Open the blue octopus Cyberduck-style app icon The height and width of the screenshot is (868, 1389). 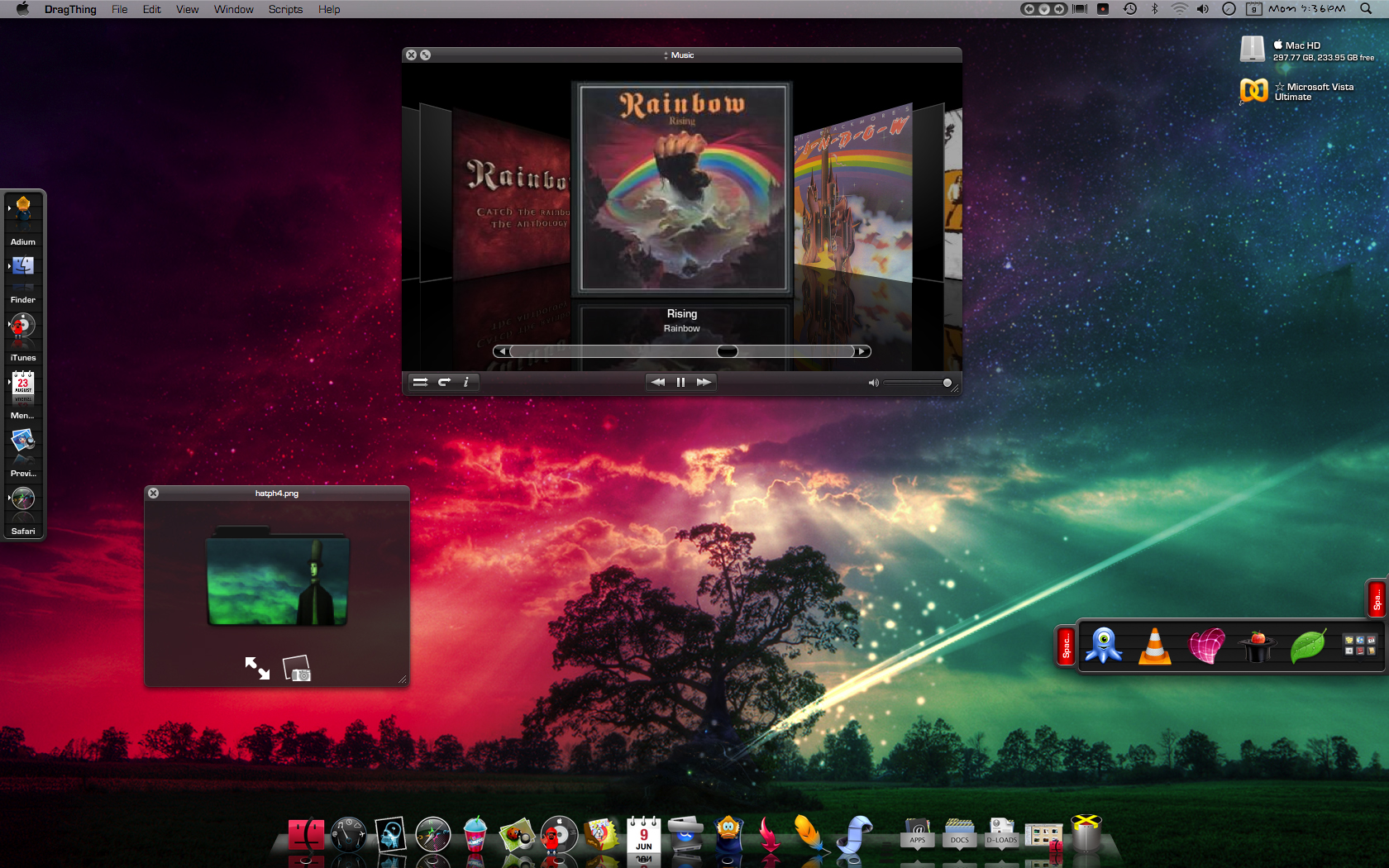pyautogui.click(x=1104, y=646)
